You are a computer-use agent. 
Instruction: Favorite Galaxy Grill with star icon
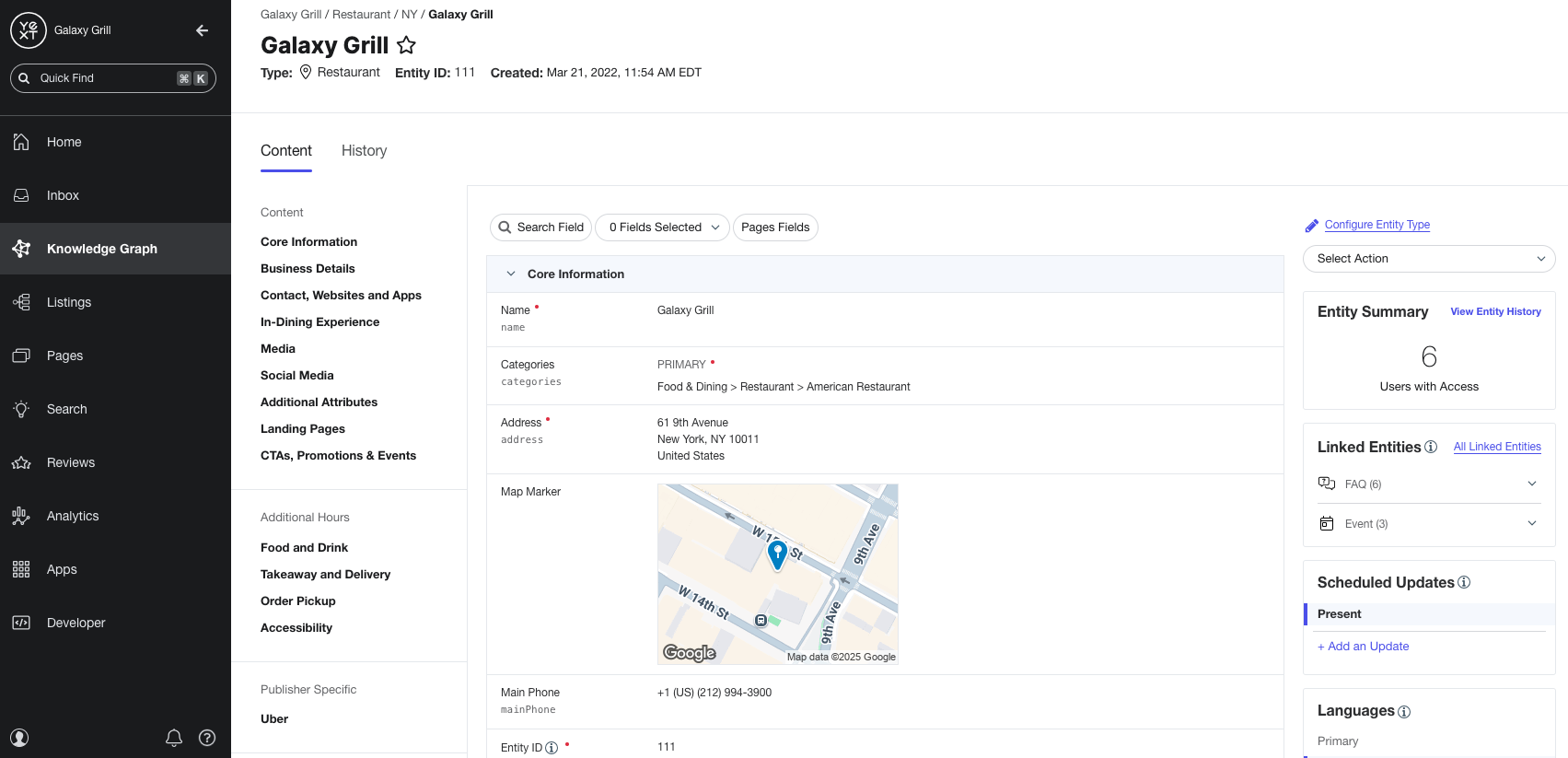[406, 45]
